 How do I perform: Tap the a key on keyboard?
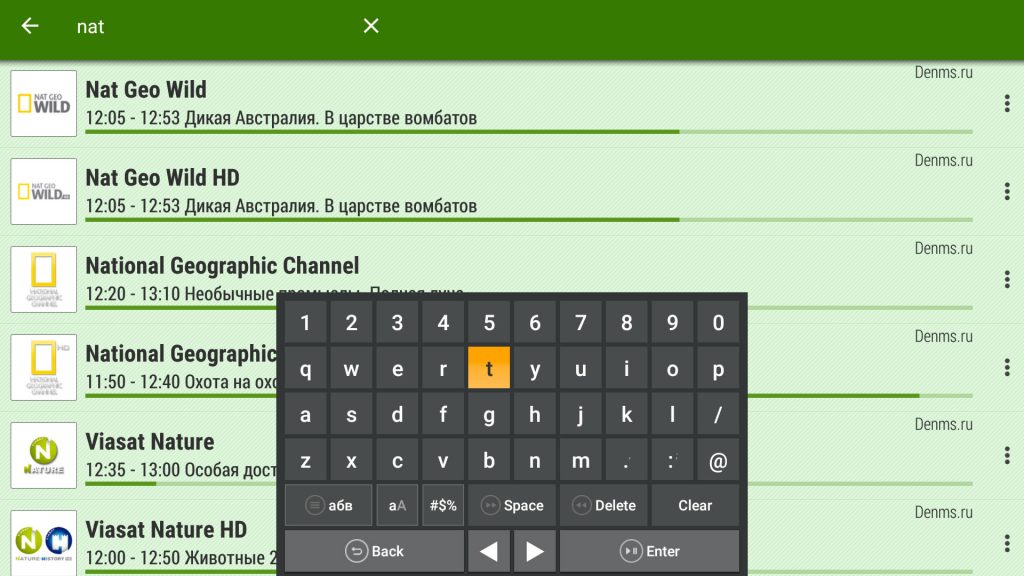click(x=306, y=414)
